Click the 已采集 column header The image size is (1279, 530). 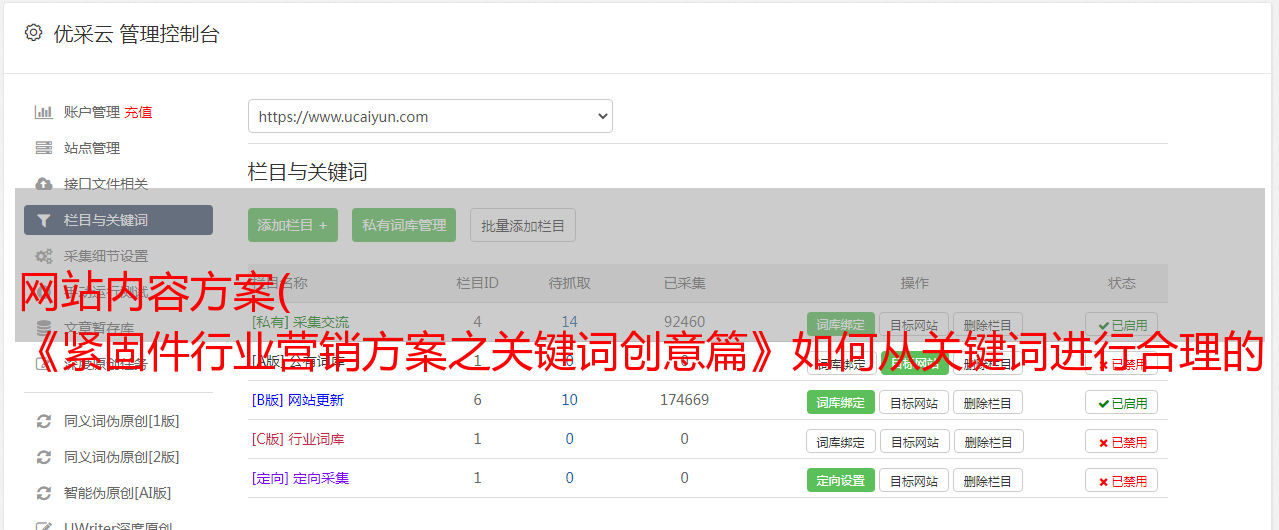[x=684, y=283]
